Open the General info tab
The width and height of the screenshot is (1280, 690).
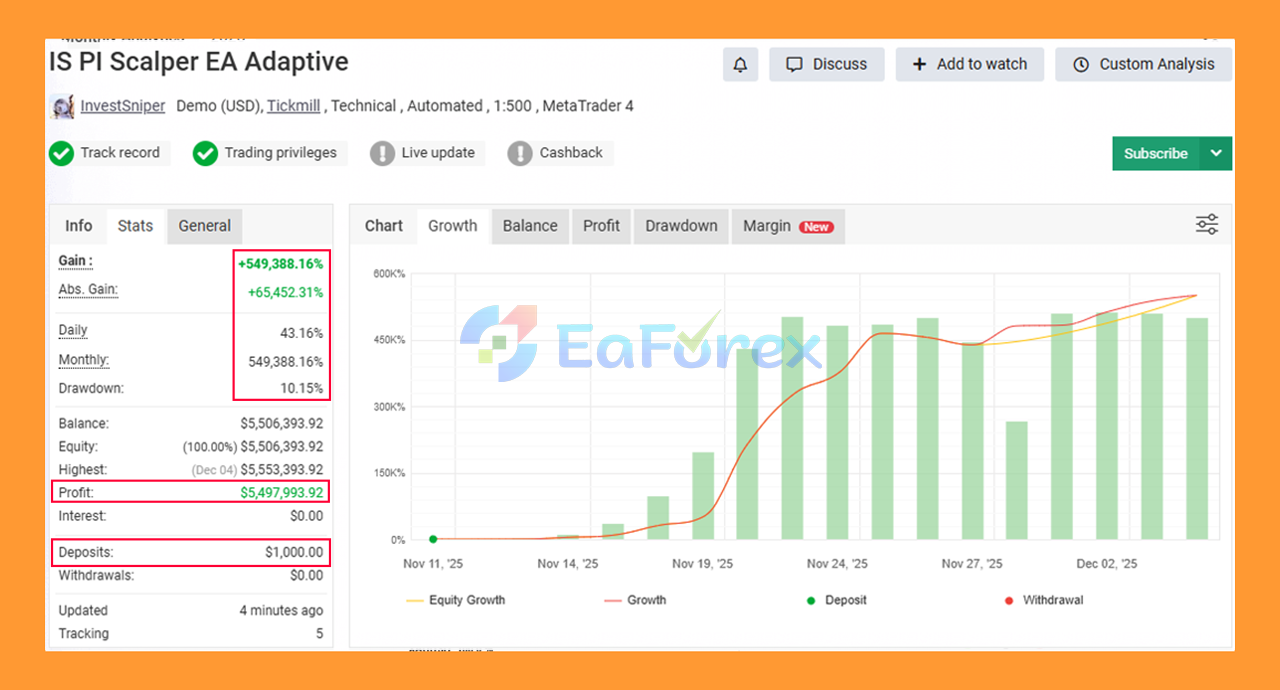tap(204, 226)
